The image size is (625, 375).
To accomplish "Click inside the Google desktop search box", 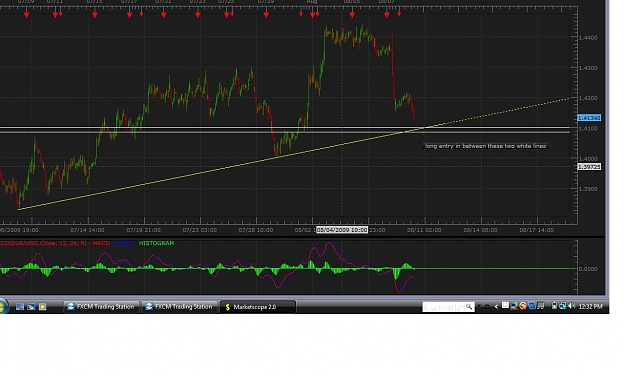I will [x=443, y=307].
